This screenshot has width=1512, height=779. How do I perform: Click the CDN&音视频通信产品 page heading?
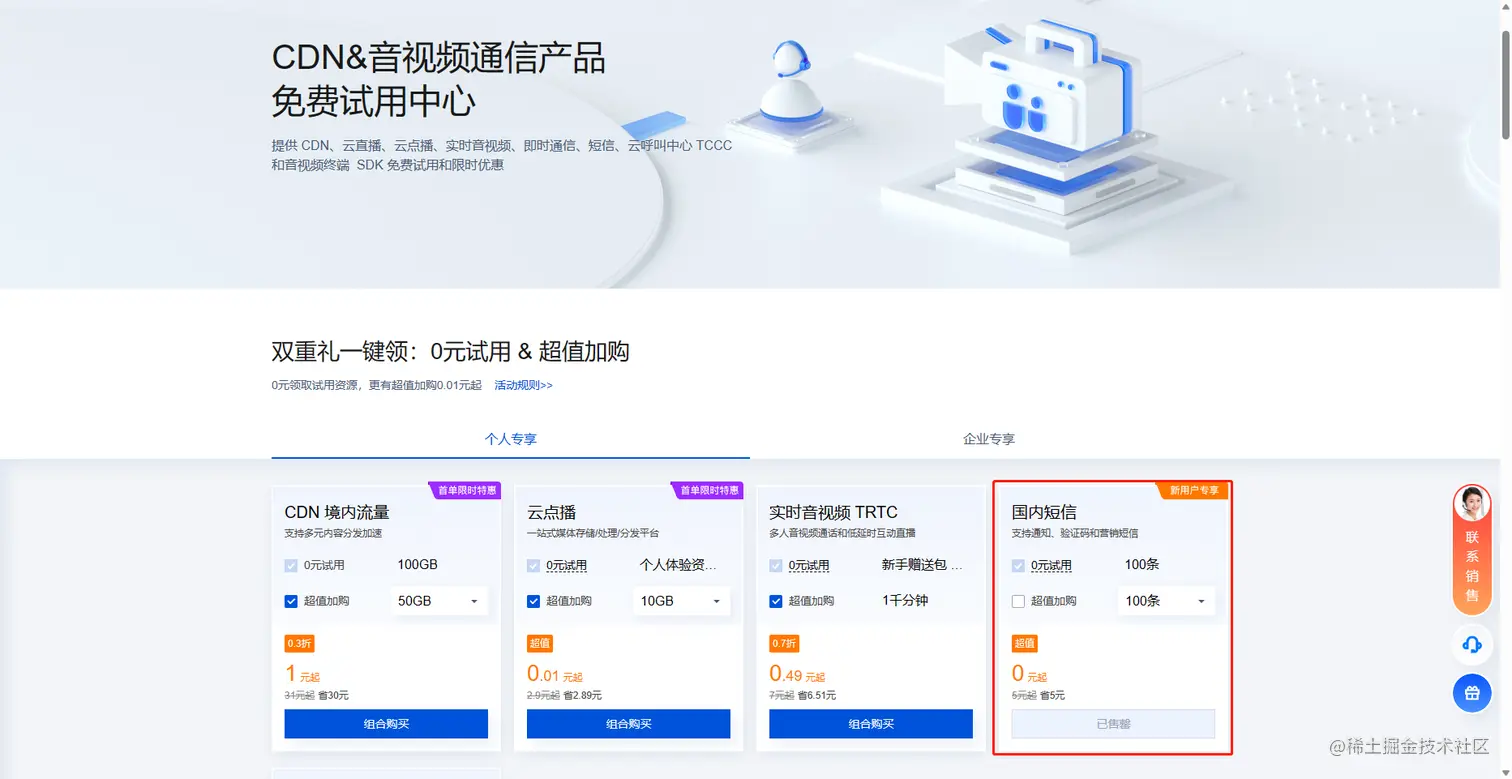[x=438, y=58]
